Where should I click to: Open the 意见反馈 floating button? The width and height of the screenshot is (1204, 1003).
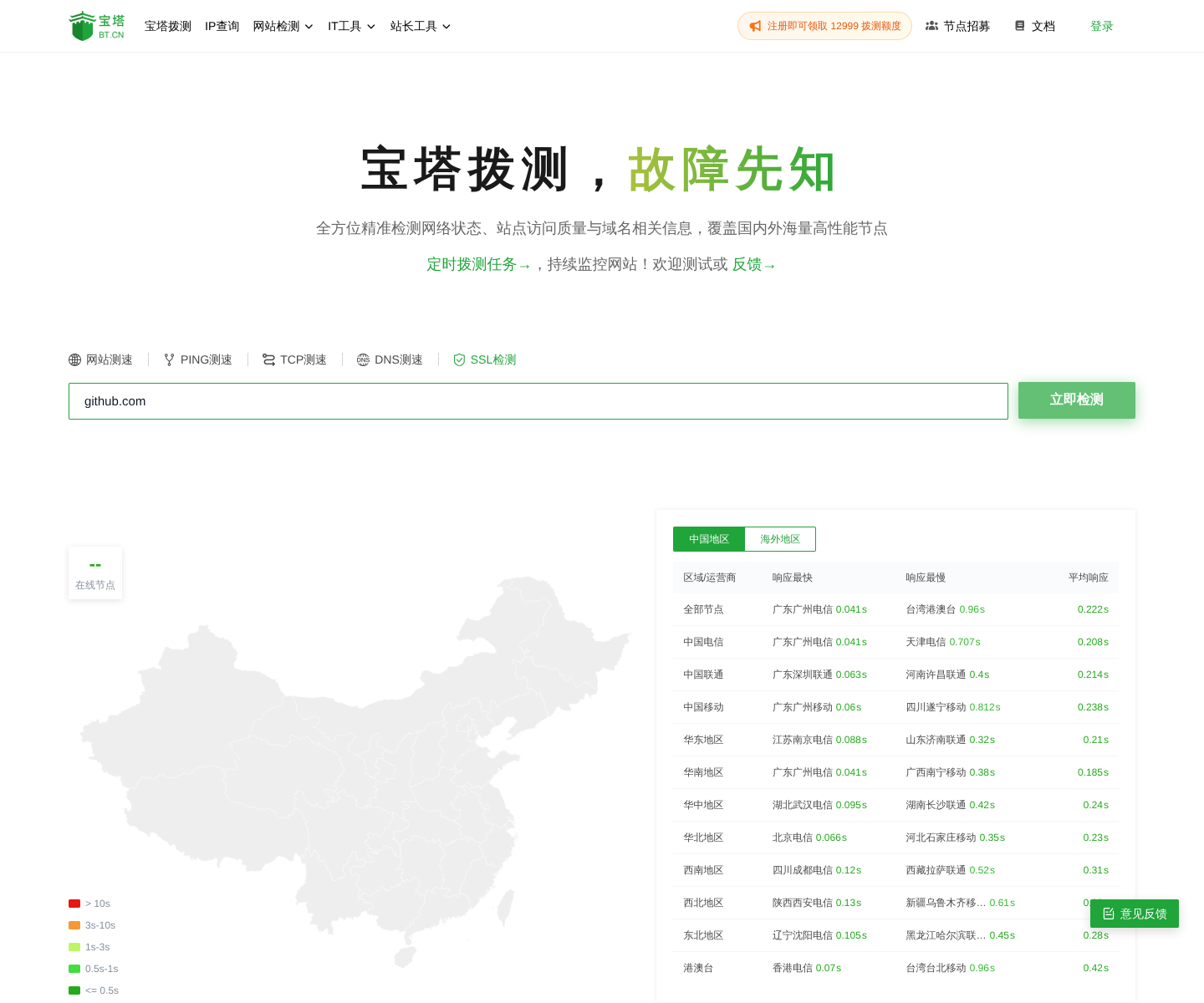(1135, 914)
